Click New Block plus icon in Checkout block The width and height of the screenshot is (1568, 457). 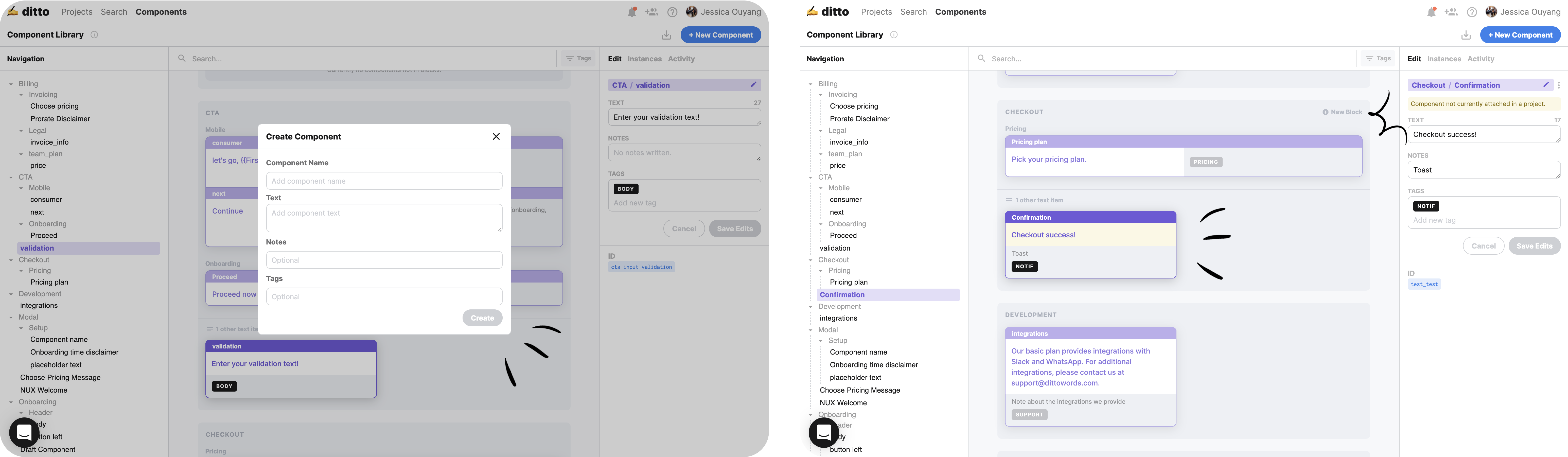pos(1325,112)
